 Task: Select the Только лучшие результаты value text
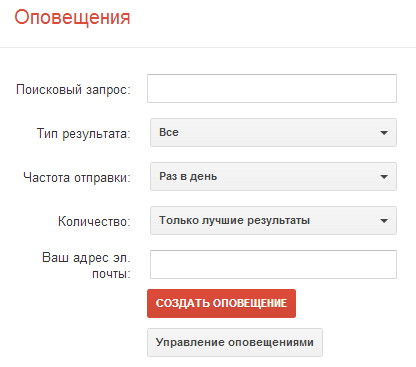235,220
